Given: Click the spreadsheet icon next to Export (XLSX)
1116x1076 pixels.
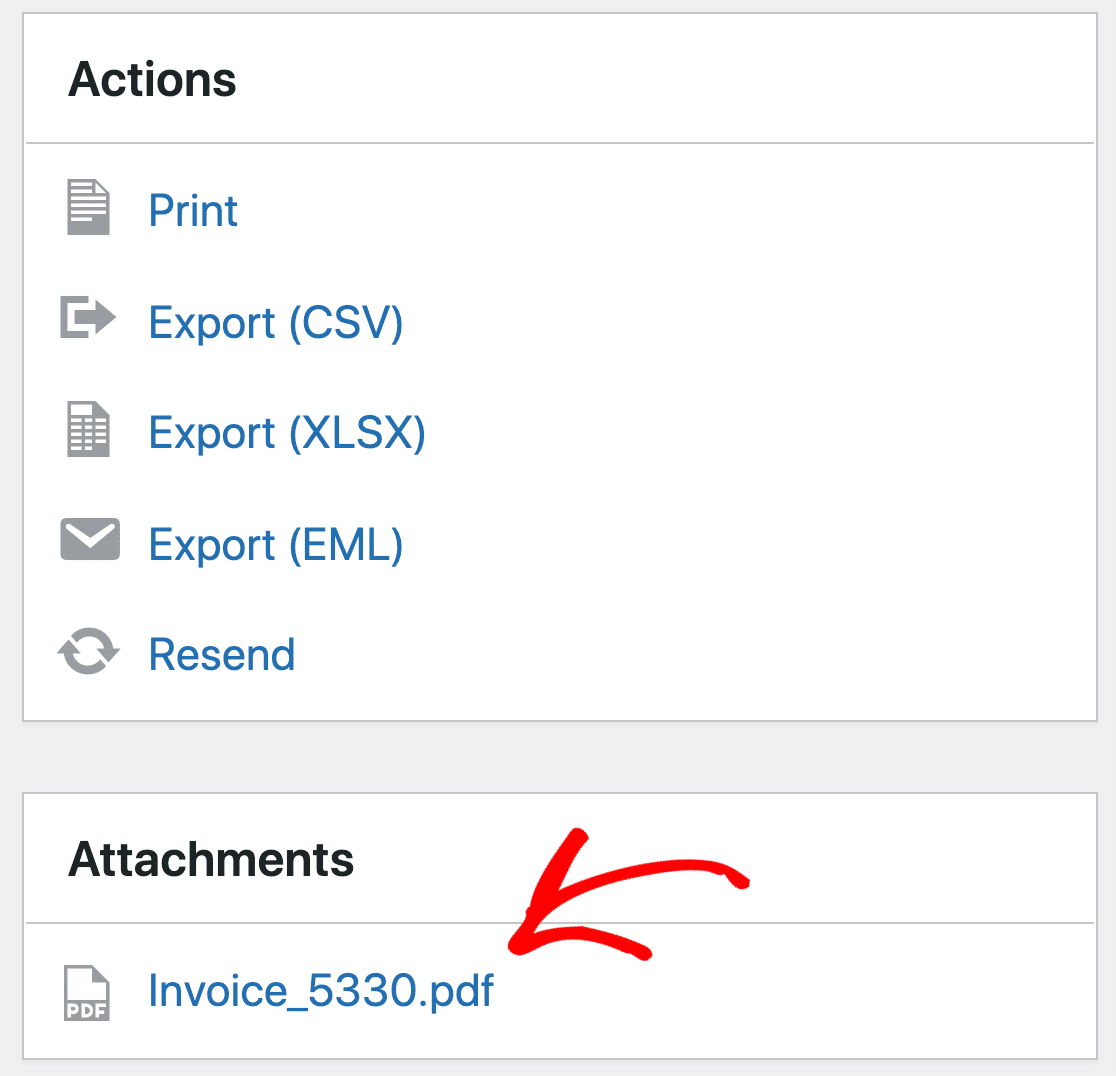Looking at the screenshot, I should 88,430.
